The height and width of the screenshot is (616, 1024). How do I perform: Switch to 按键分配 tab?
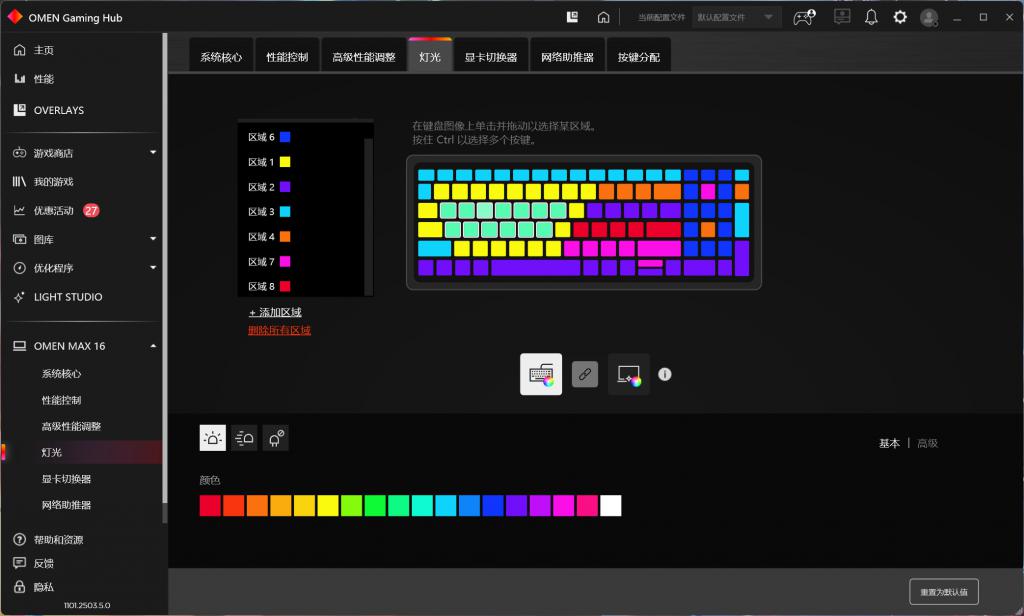click(639, 56)
